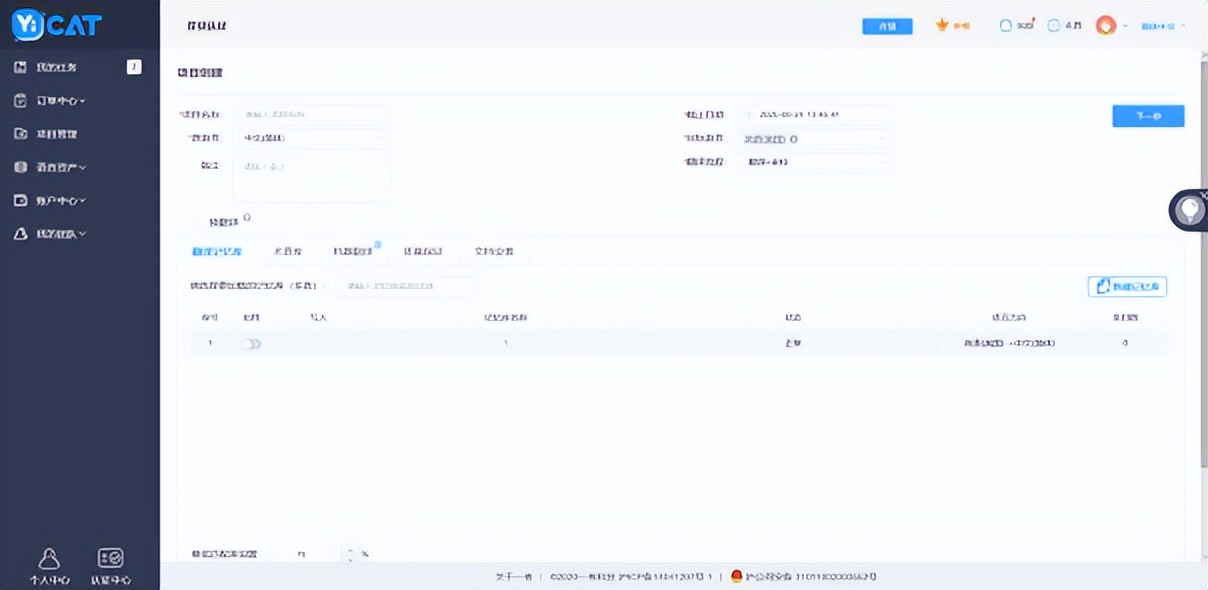
Task: Expand the Order Center (订单中心) sidebar menu
Action: point(60,101)
